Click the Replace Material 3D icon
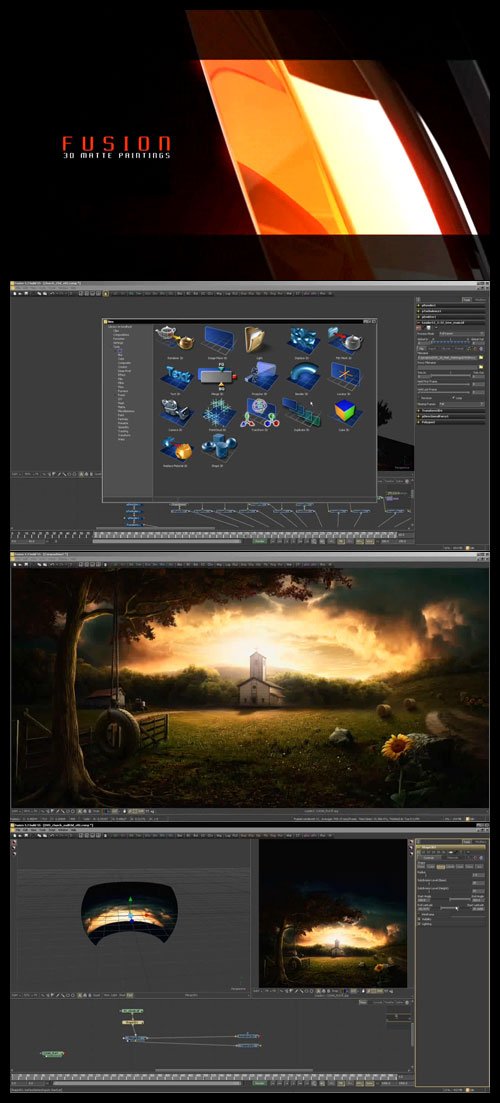Screen dimensions: 500x1103 (177, 448)
